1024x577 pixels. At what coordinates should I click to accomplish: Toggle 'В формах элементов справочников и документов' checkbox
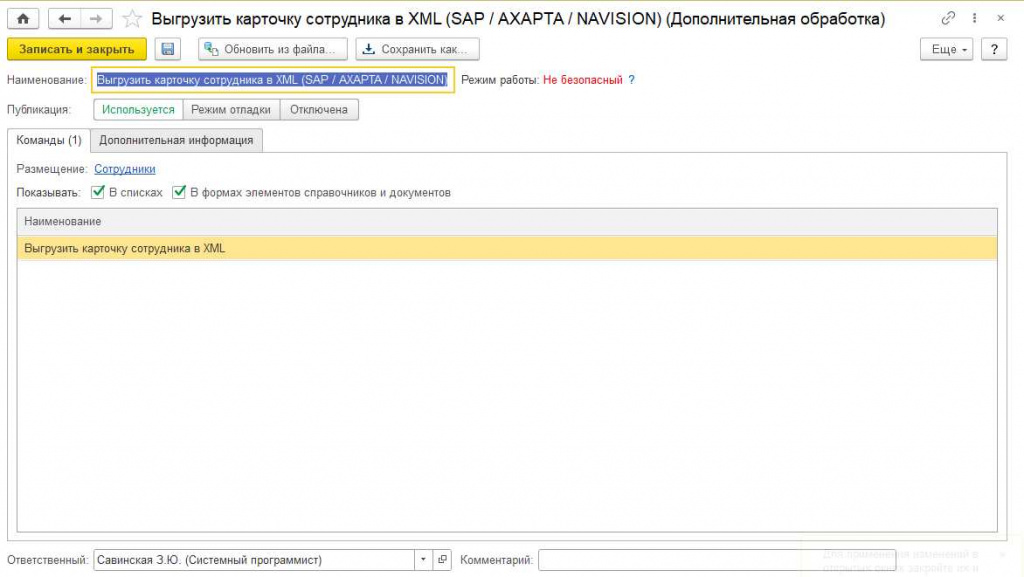(179, 192)
